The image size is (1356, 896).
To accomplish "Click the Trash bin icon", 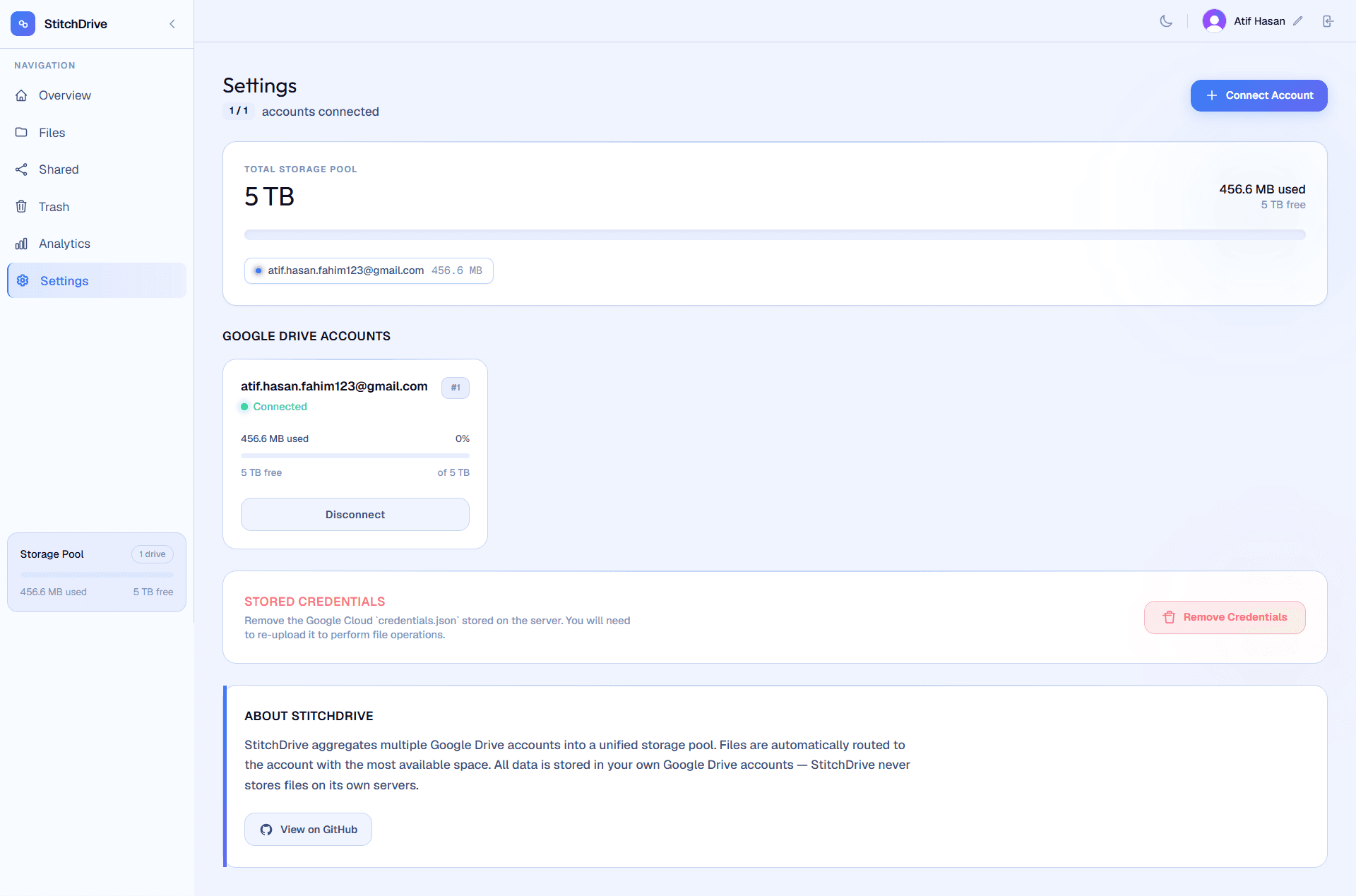I will pyautogui.click(x=22, y=207).
